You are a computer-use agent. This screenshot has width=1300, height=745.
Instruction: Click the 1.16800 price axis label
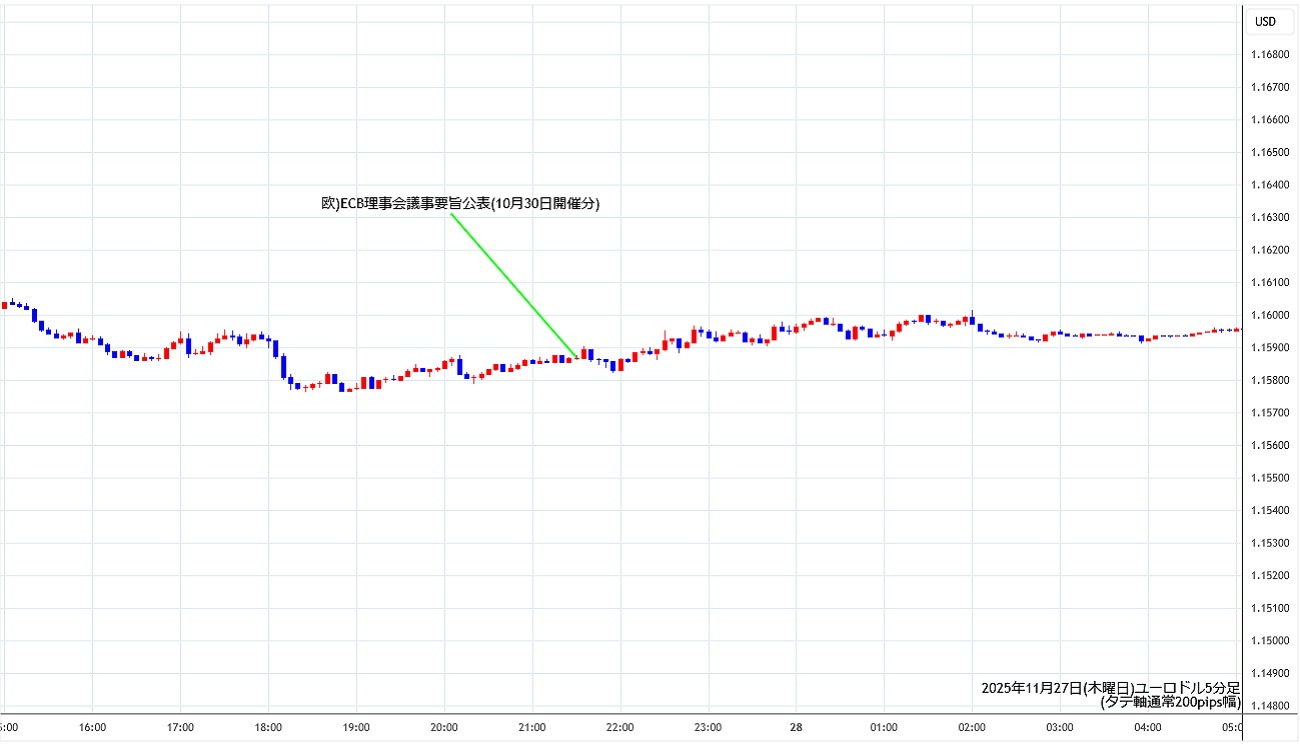pos(1269,54)
